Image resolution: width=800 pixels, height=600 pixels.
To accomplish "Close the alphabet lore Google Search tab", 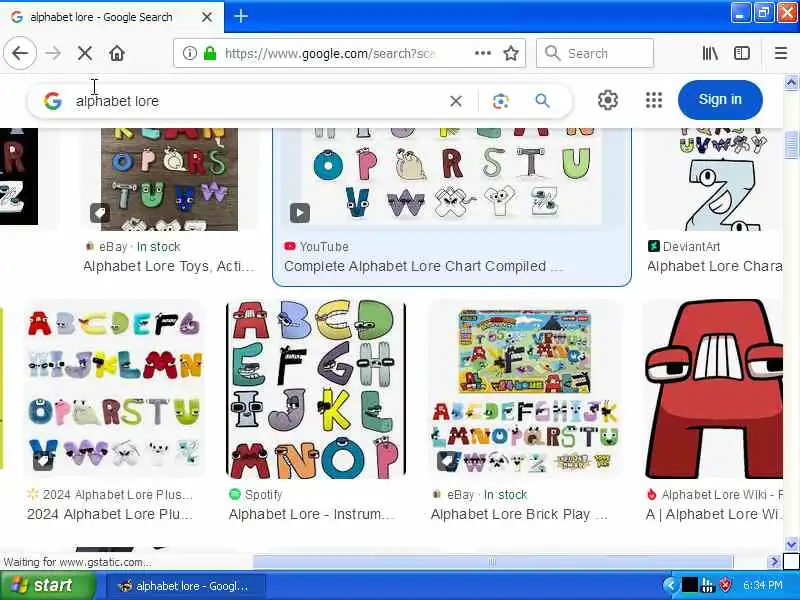I will click(x=207, y=17).
